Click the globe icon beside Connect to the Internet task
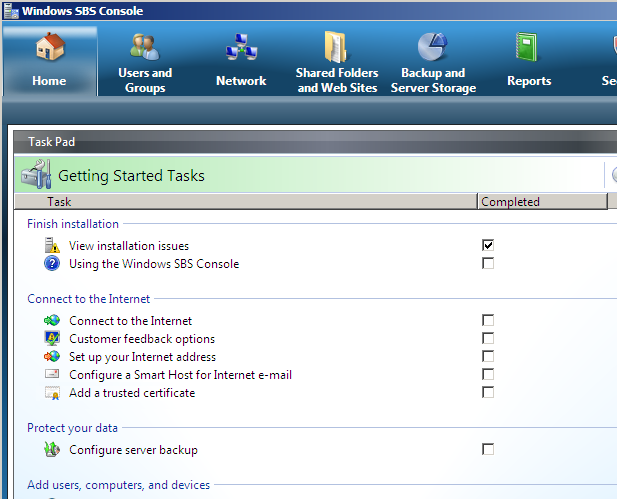The width and height of the screenshot is (617, 499). [x=52, y=320]
